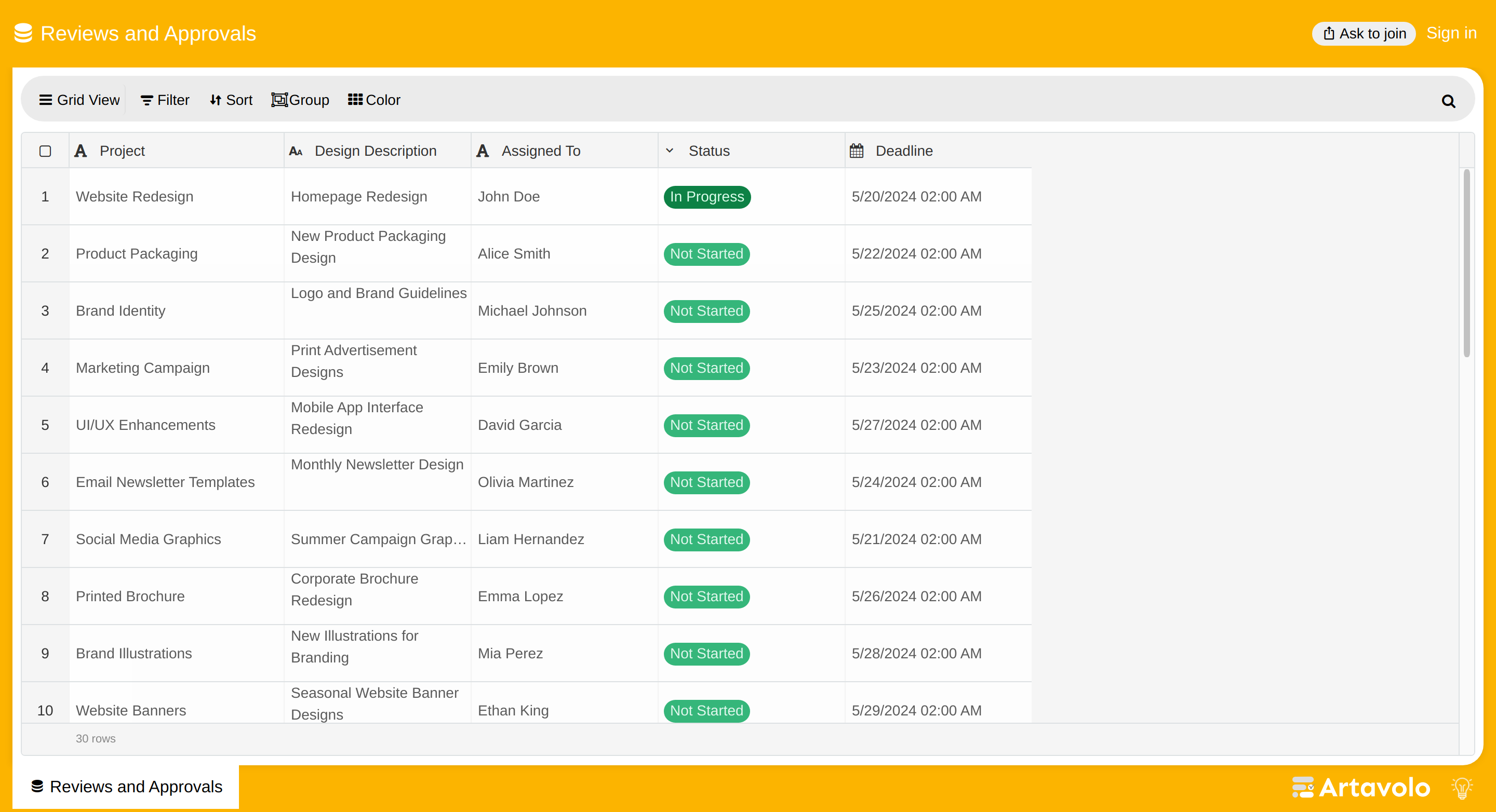Click the stack icon in the bottom tab

point(37,787)
